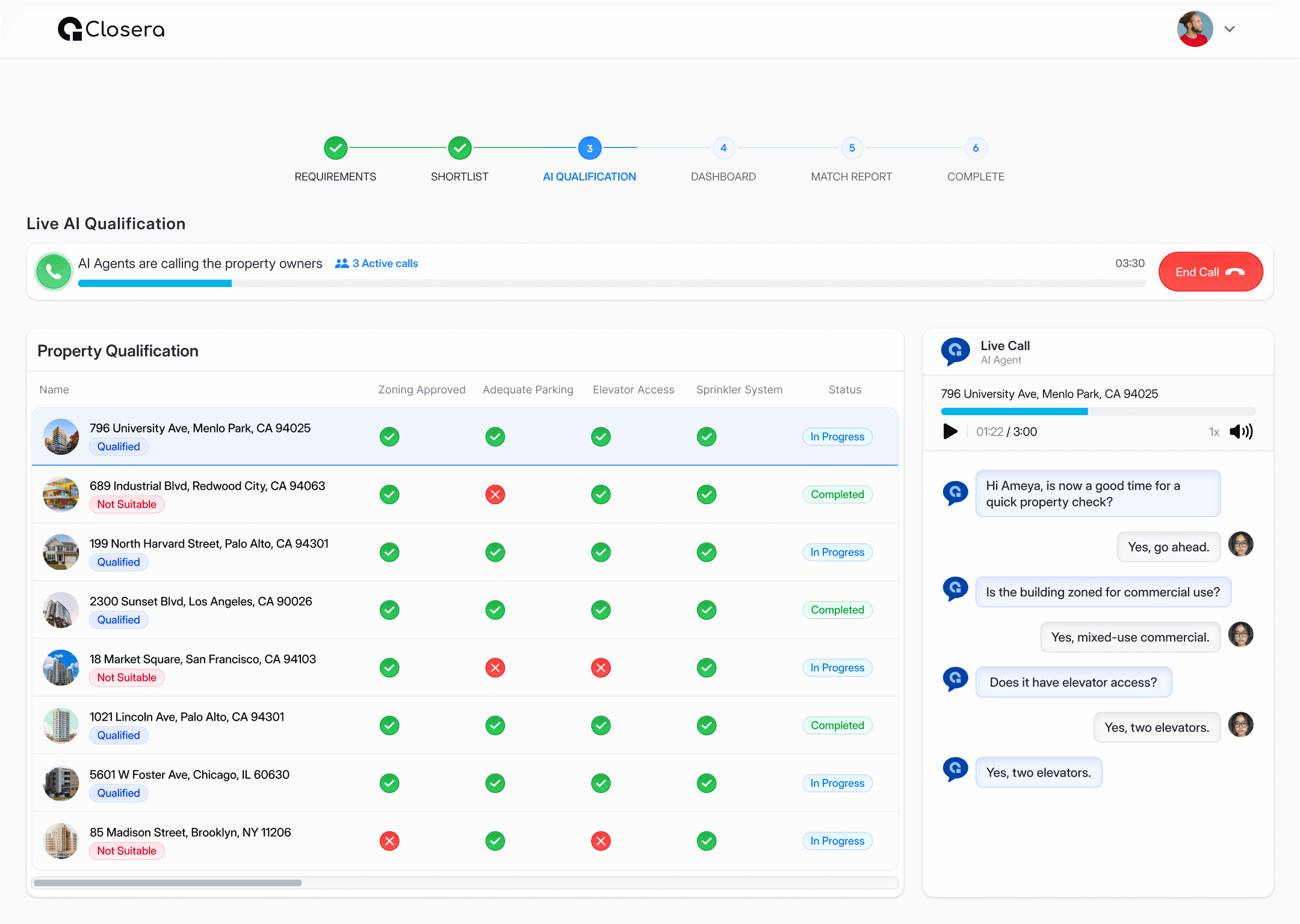
Task: Click the user profile avatar
Action: tap(1195, 29)
